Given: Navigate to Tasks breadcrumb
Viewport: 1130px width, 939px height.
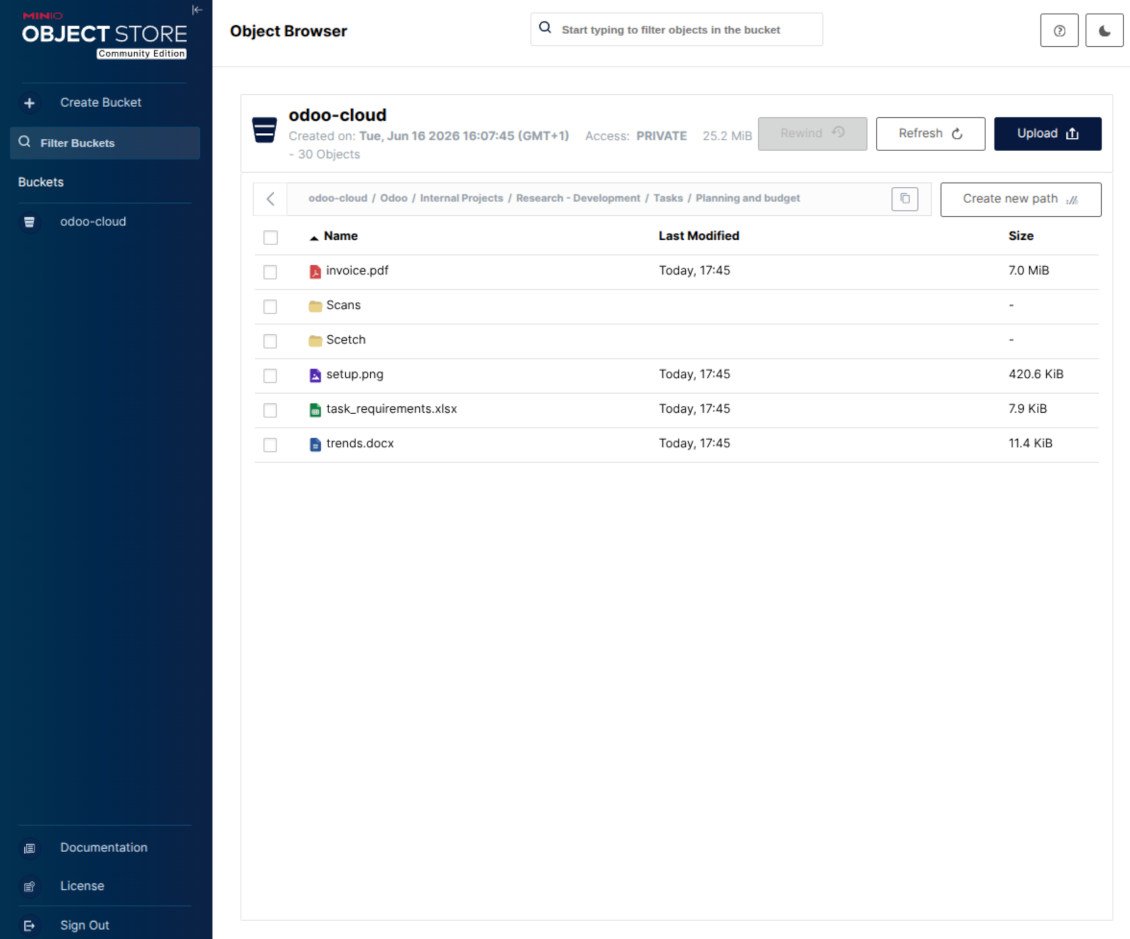Looking at the screenshot, I should [668, 198].
